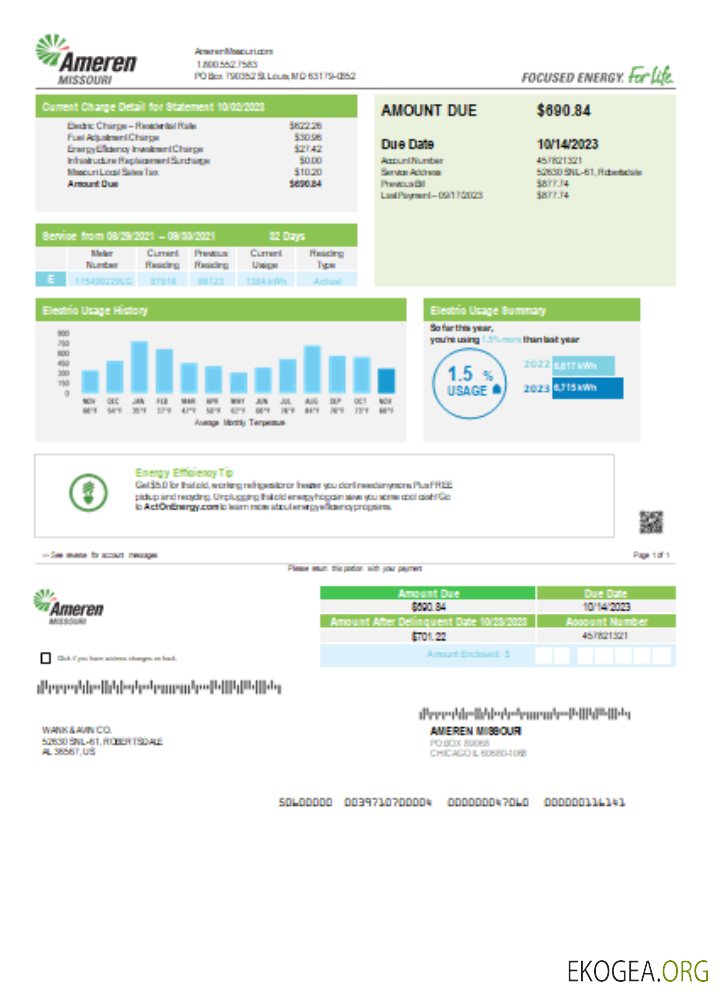
Task: Click the Electric Charge Residential Rate line
Action: (195, 126)
